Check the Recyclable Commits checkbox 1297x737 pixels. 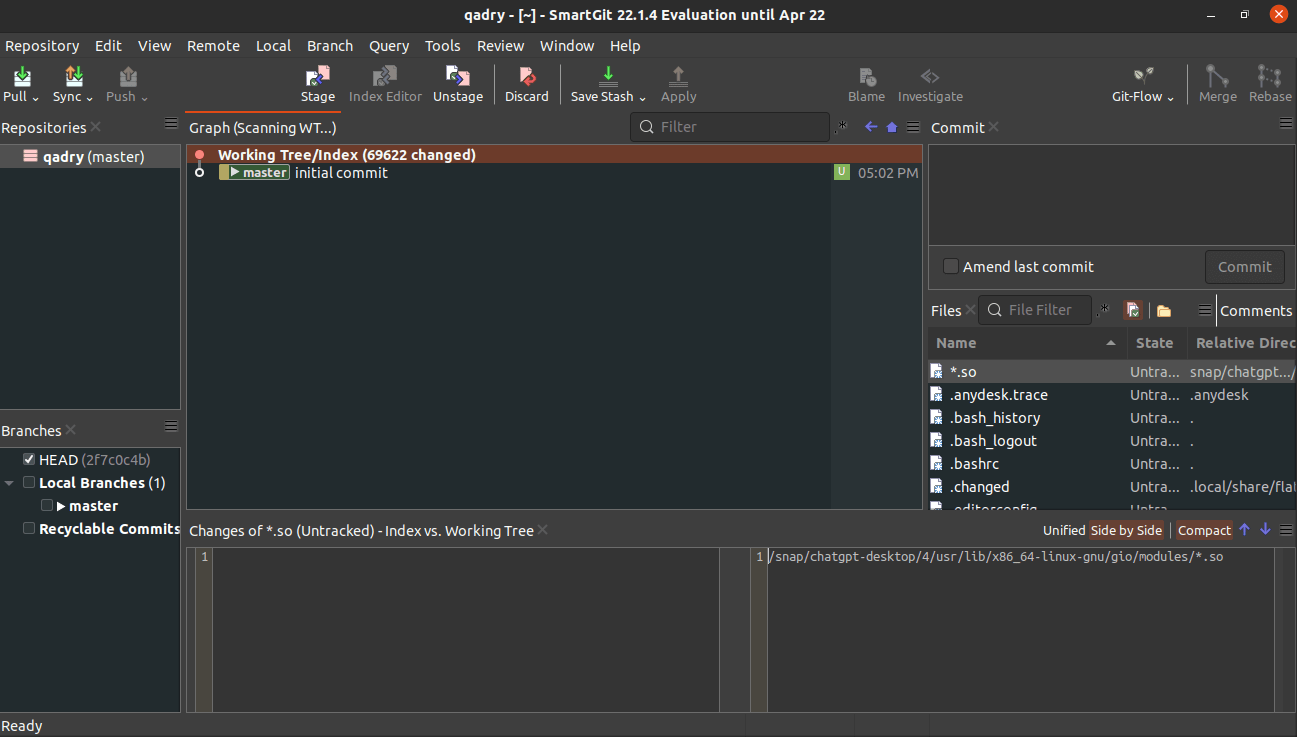coord(29,529)
